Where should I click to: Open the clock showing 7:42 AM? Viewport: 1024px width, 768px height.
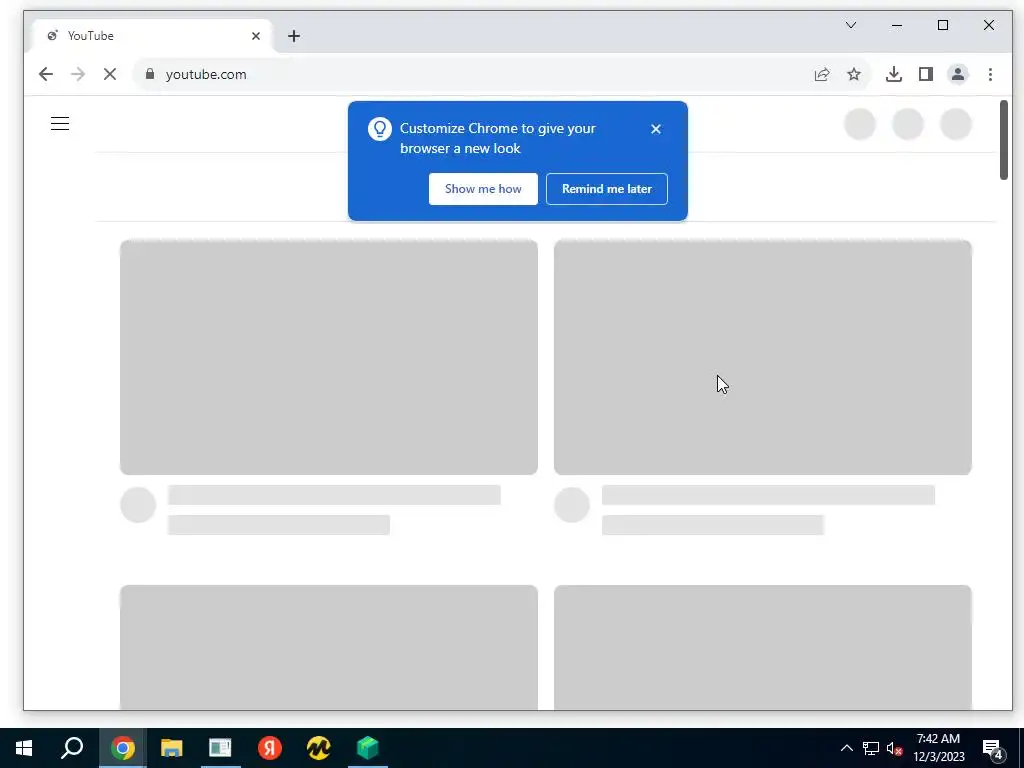coord(938,748)
